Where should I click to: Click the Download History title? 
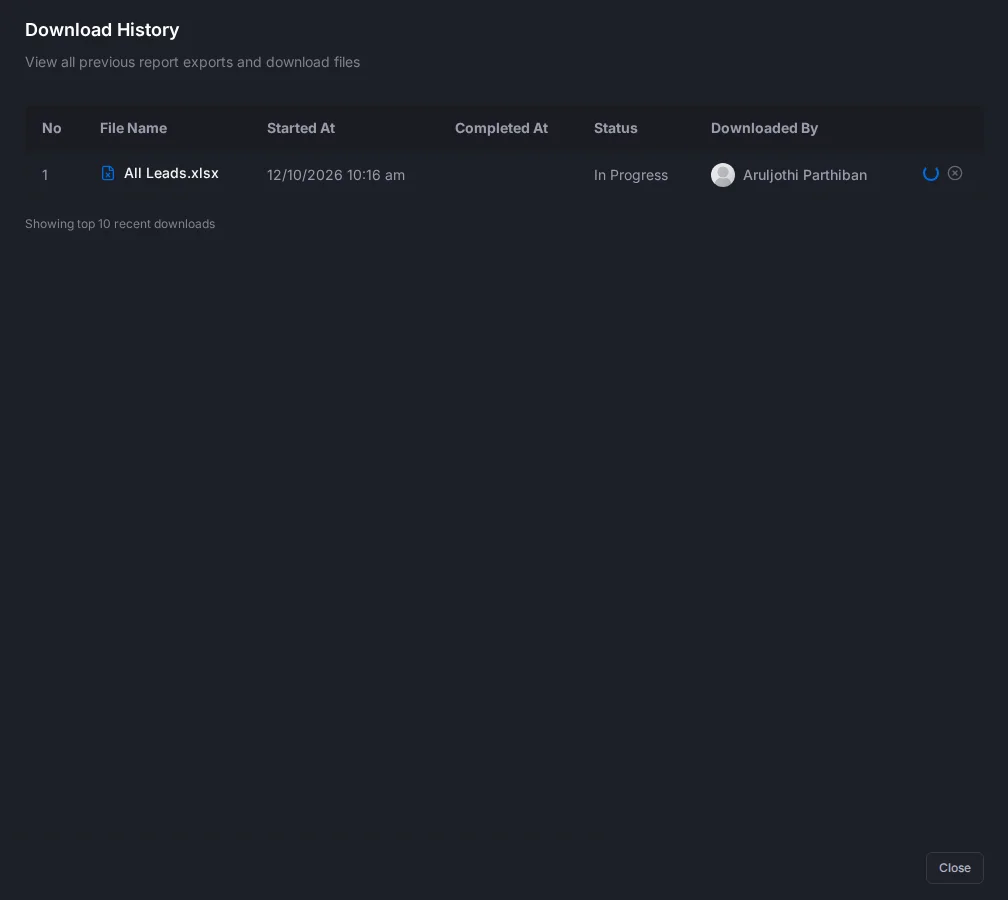[x=102, y=30]
